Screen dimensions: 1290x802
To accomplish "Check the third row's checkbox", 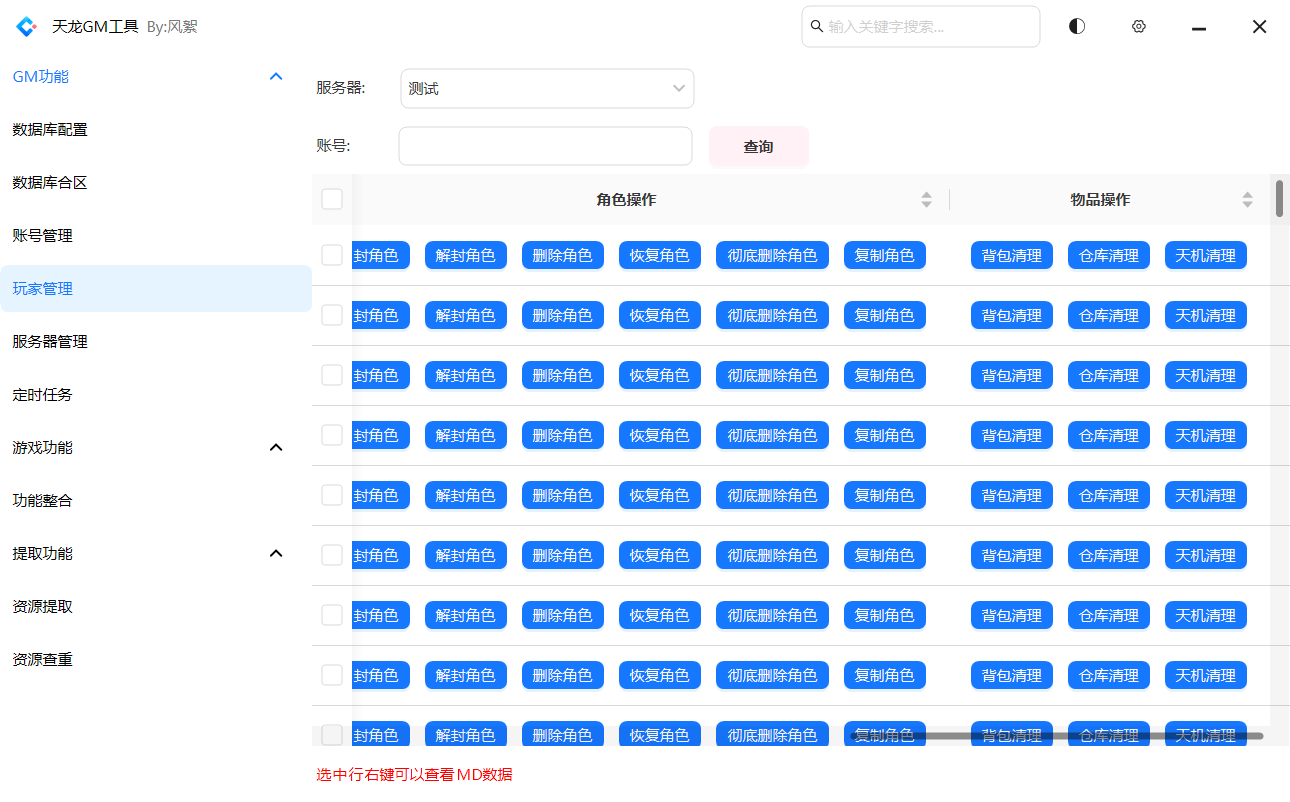I will point(332,376).
